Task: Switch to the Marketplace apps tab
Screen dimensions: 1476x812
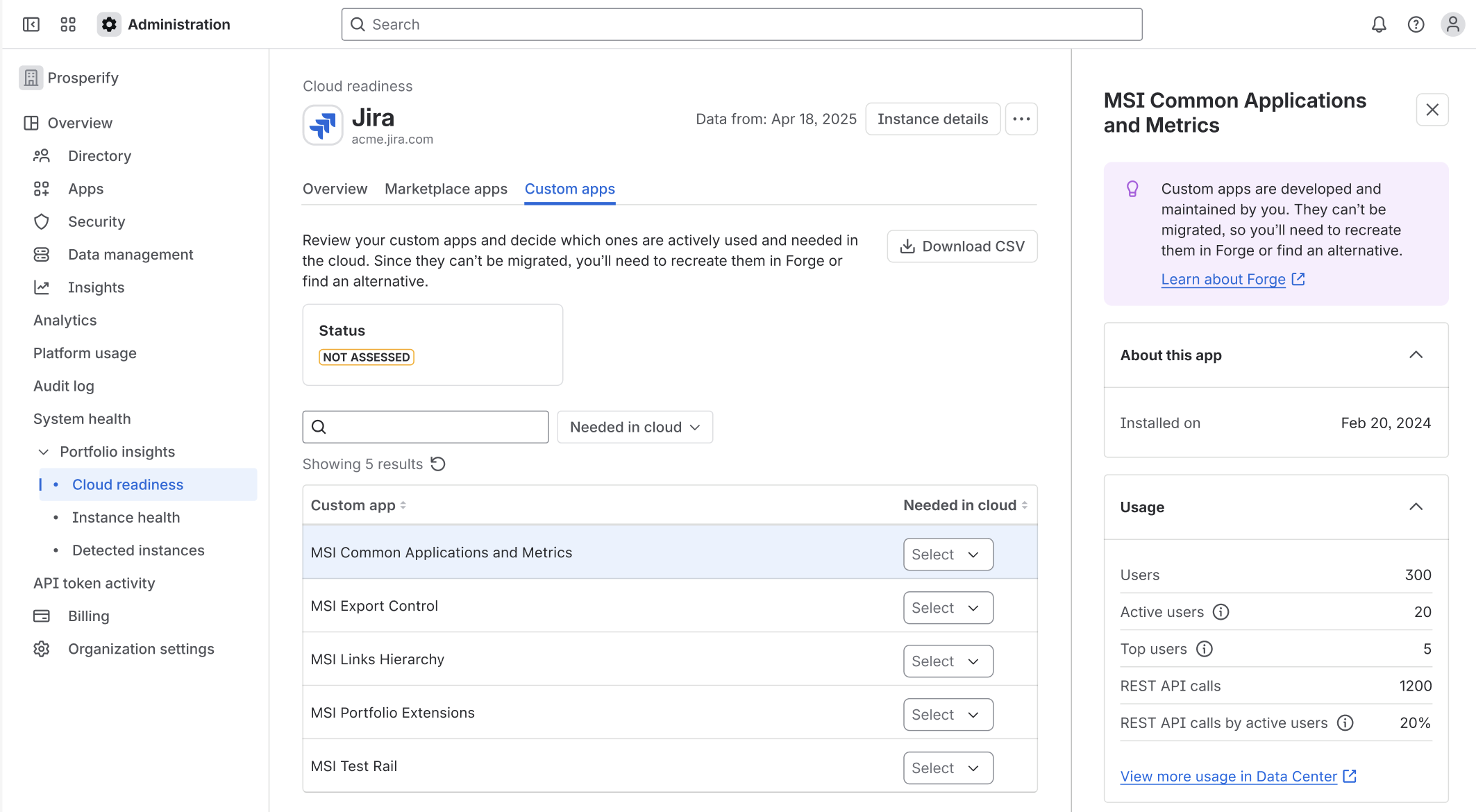Action: (x=446, y=189)
